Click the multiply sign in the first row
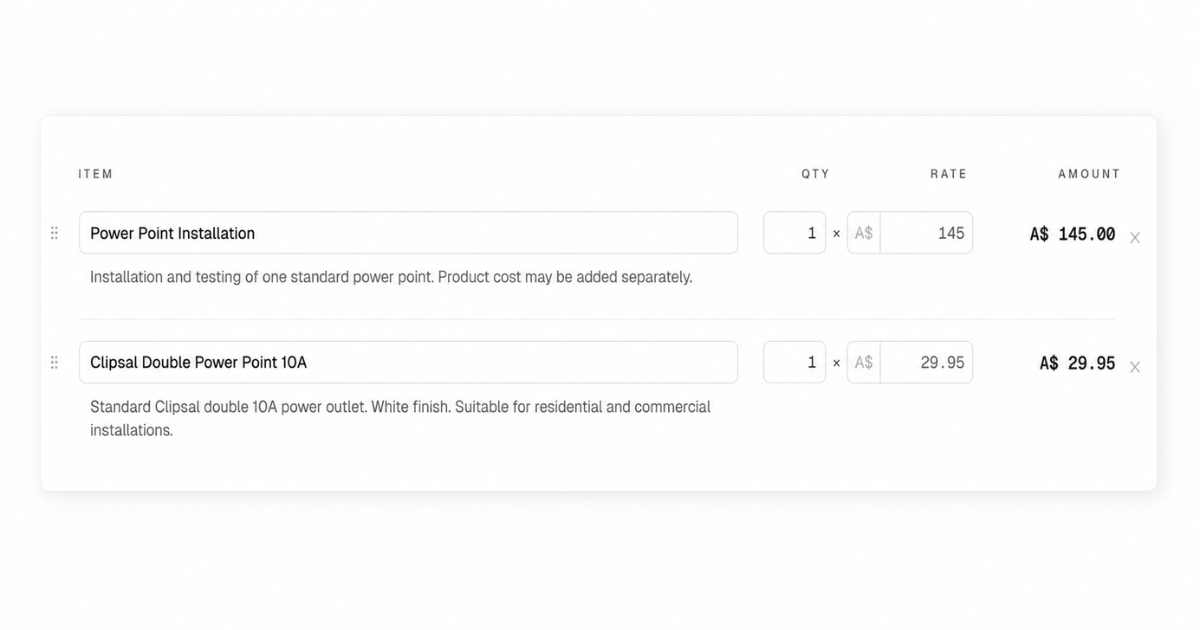 pos(837,234)
